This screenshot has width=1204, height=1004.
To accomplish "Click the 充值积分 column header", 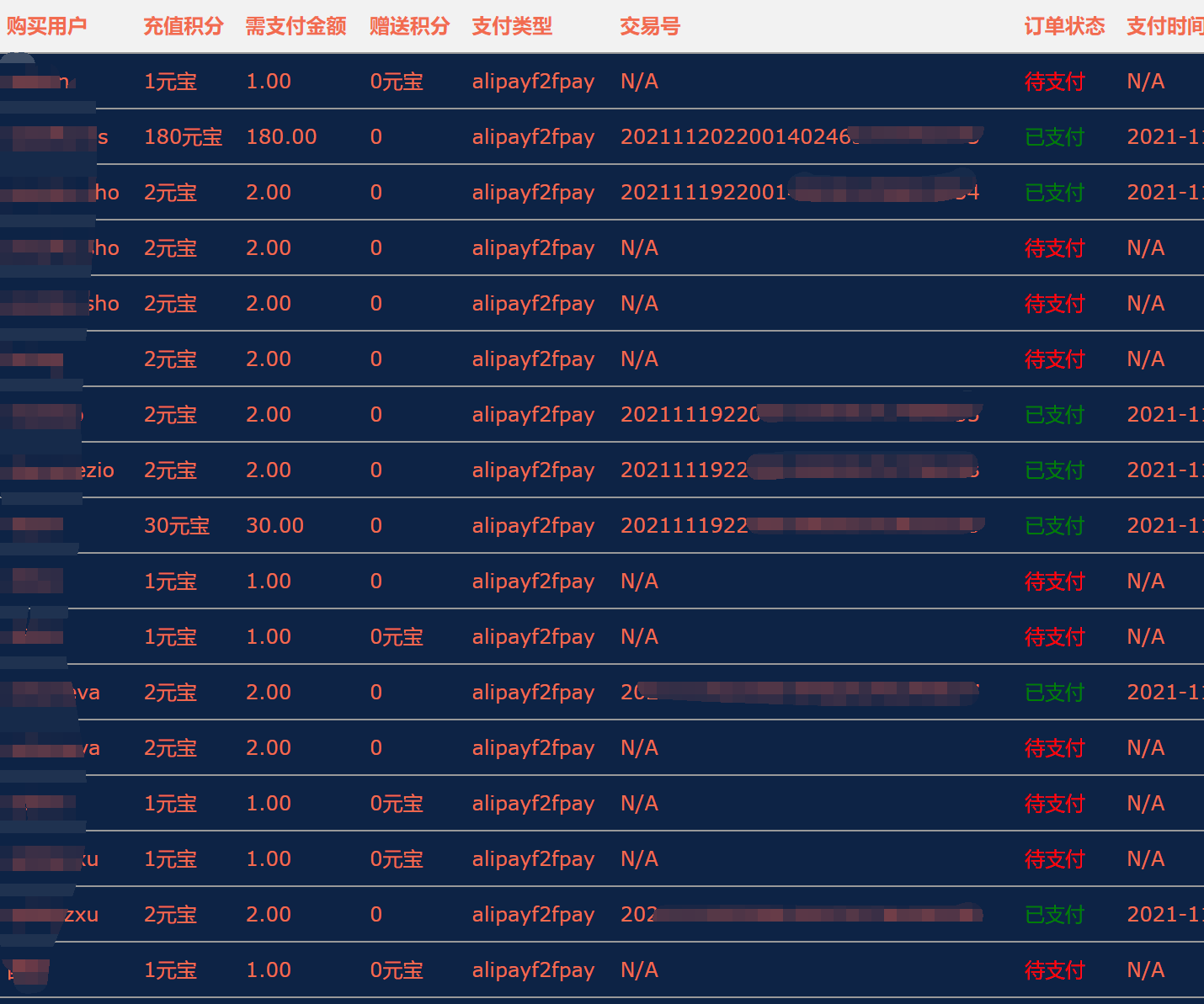I will pyautogui.click(x=184, y=26).
